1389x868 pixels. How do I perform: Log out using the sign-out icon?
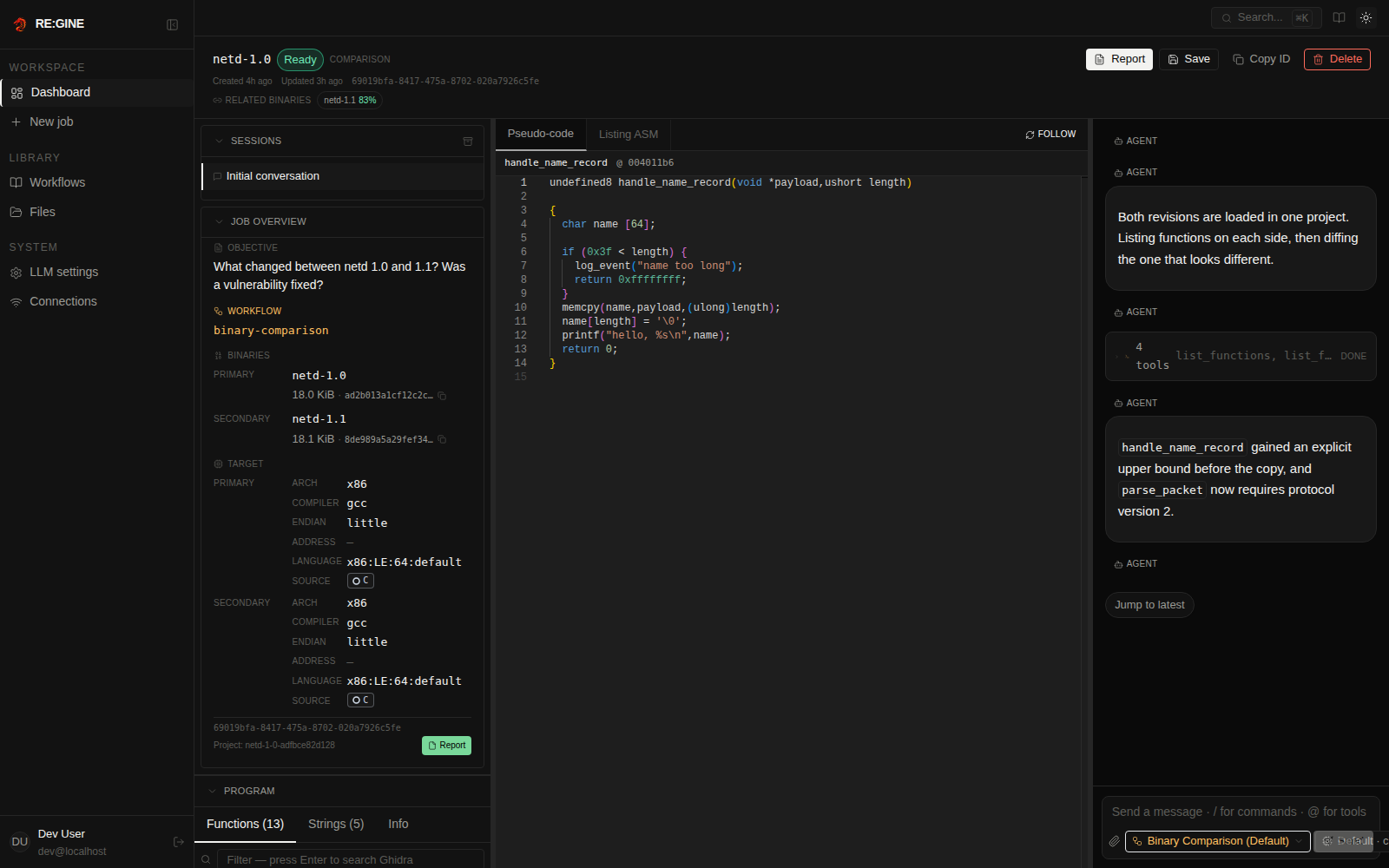click(x=179, y=842)
